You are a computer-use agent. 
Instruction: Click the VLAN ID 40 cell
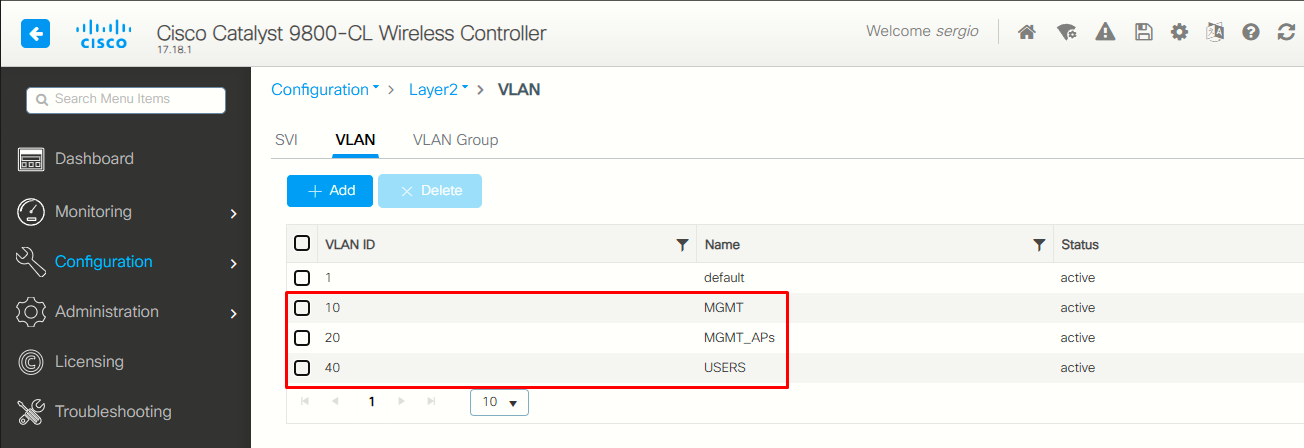(332, 368)
